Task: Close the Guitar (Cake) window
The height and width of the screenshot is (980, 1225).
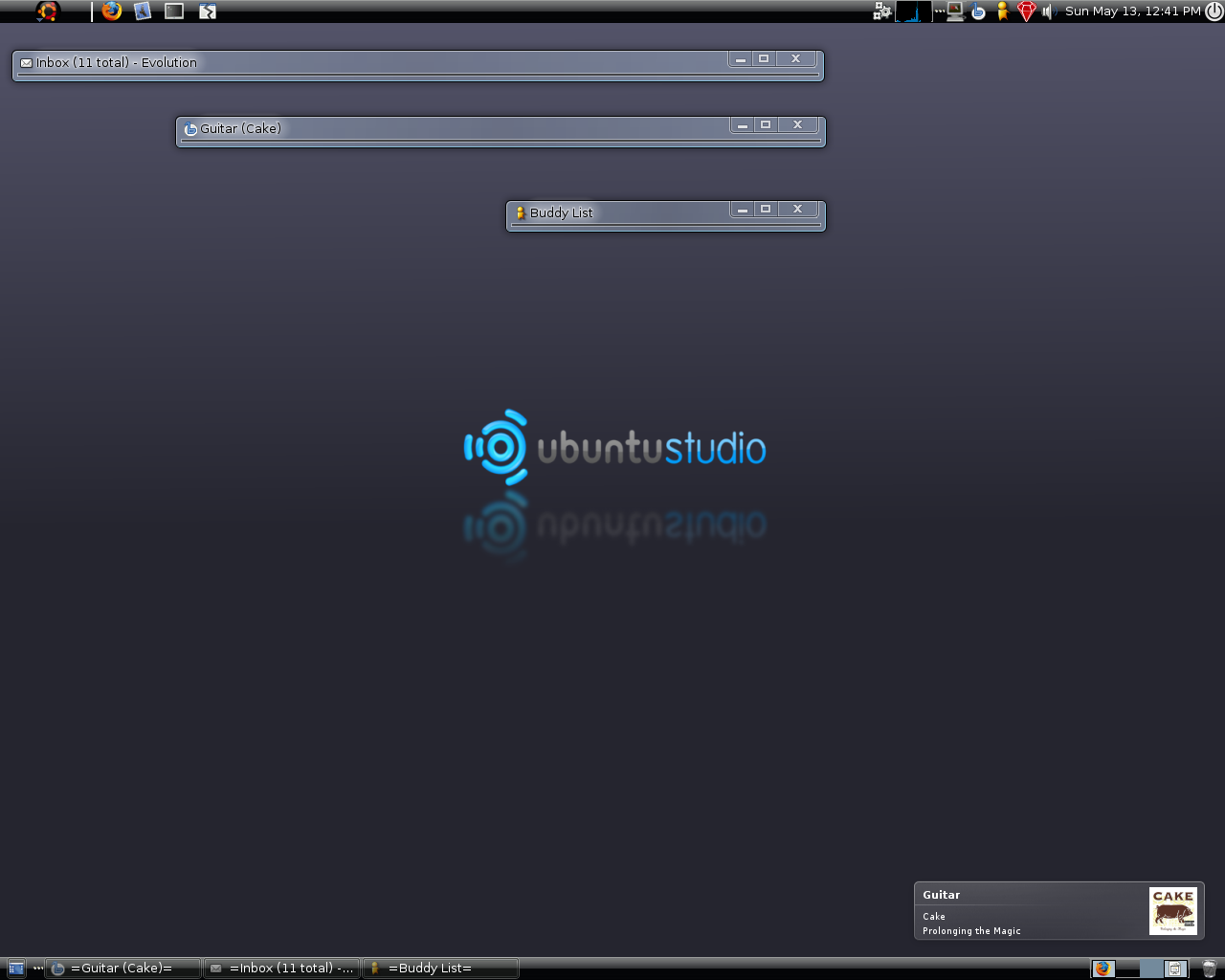Action: 797,125
